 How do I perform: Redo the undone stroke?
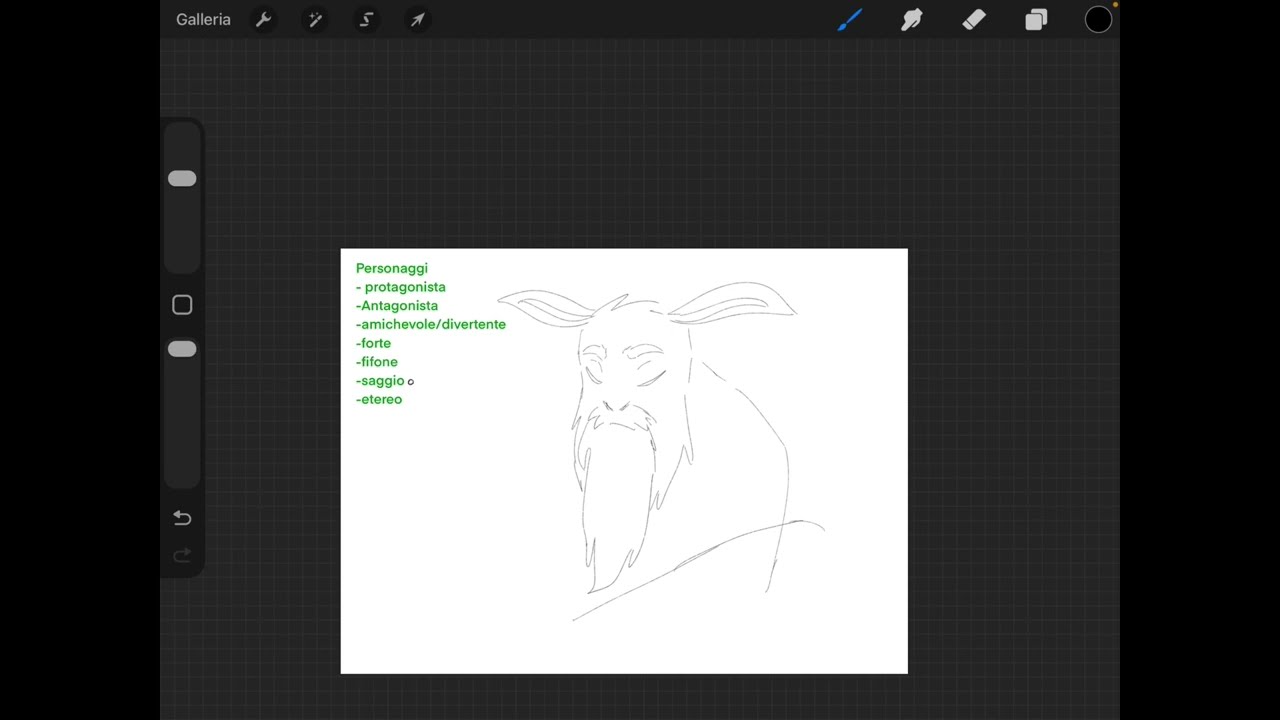182,555
